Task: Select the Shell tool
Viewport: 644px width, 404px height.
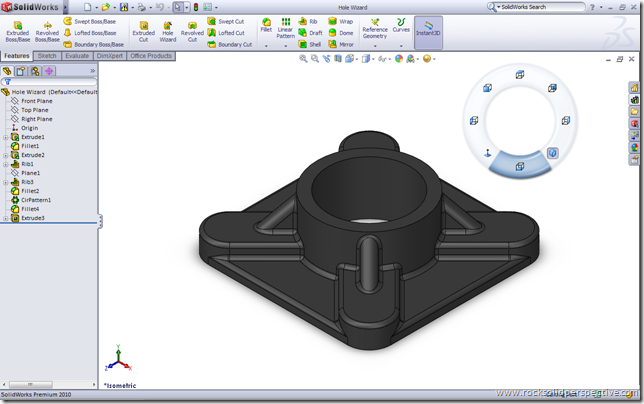Action: (310, 44)
